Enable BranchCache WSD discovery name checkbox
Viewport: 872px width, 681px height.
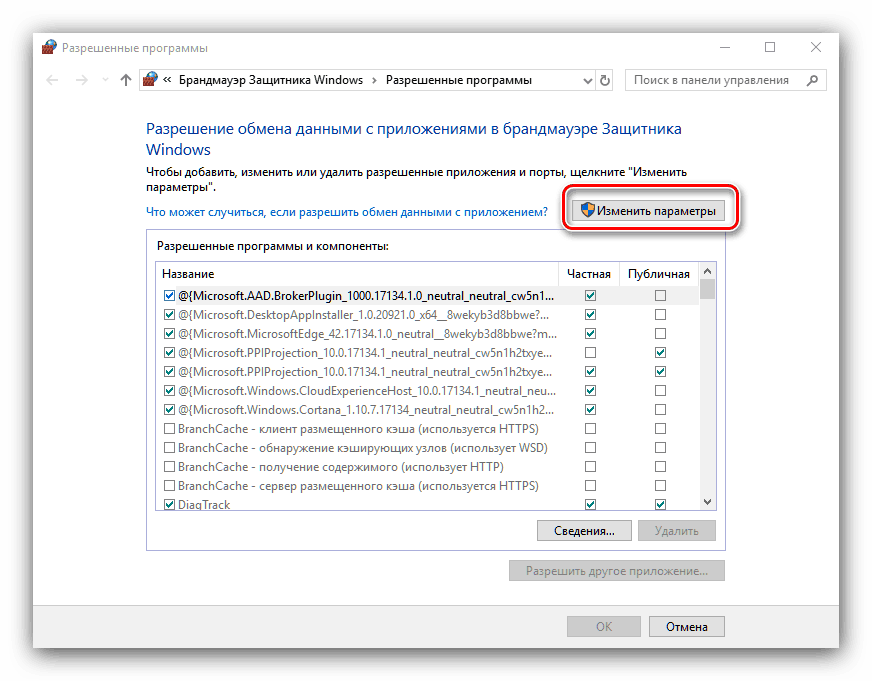169,448
